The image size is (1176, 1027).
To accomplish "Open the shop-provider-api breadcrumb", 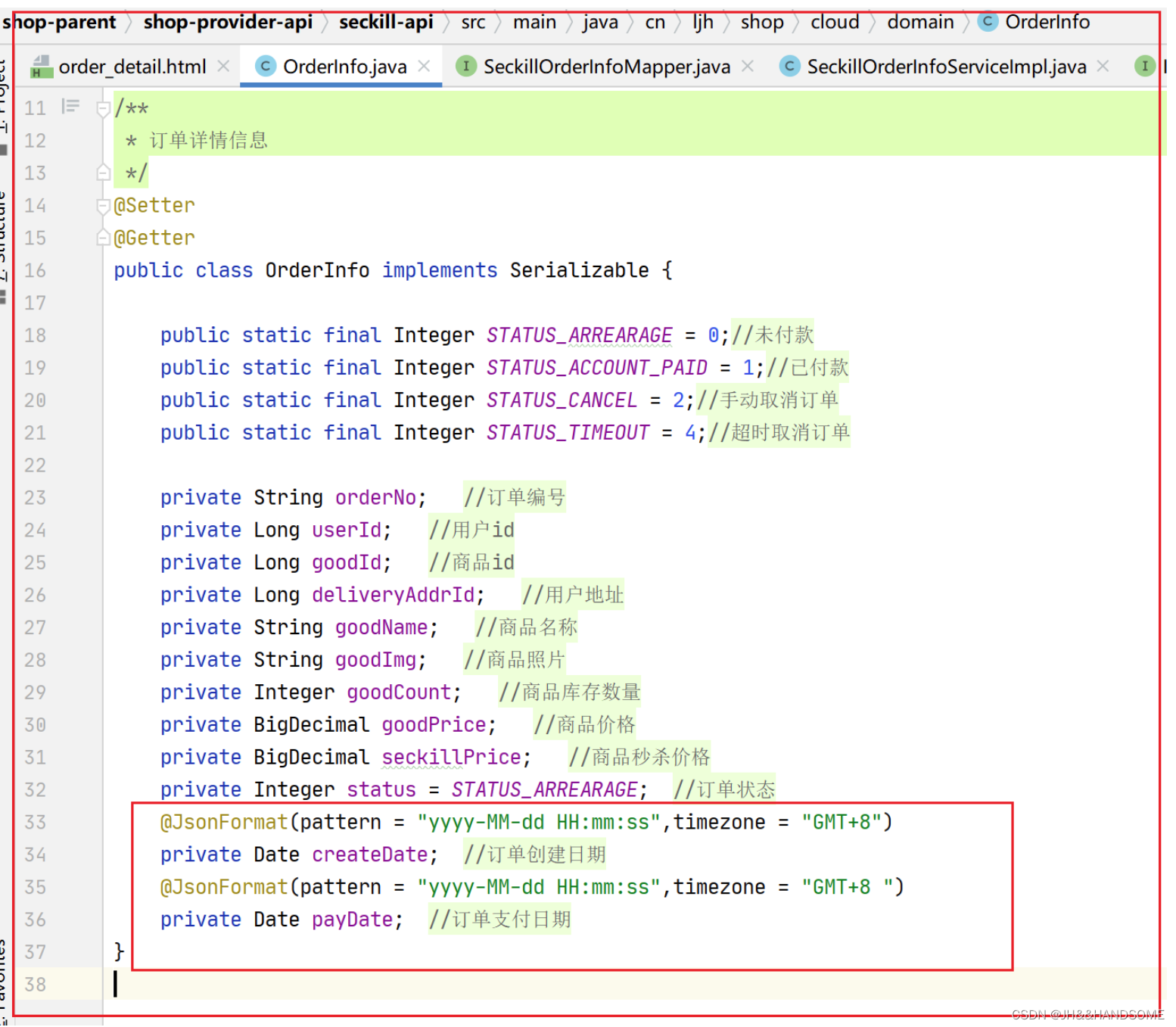I will pos(228,22).
